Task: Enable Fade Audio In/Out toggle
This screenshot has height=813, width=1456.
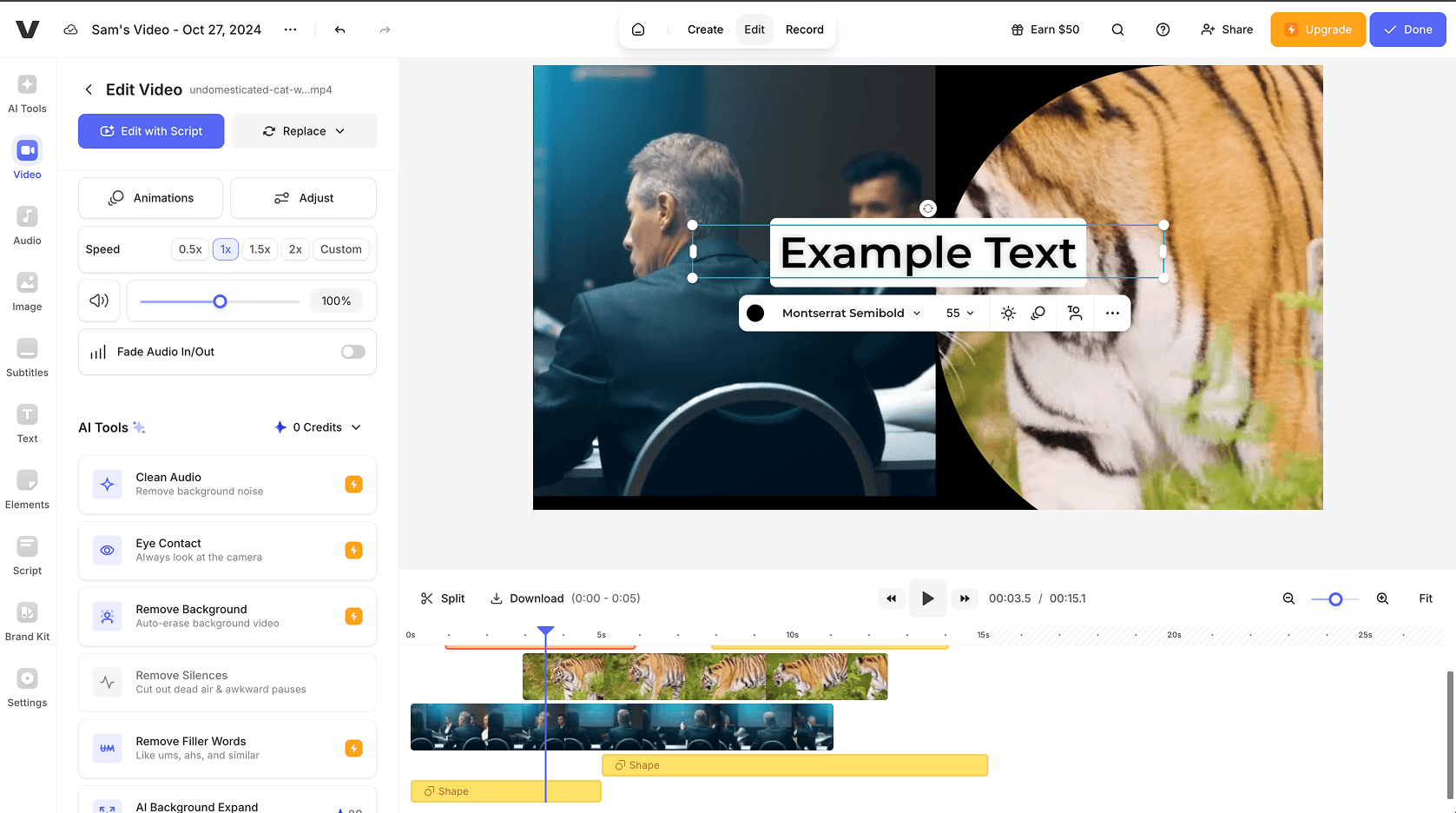Action: [352, 352]
